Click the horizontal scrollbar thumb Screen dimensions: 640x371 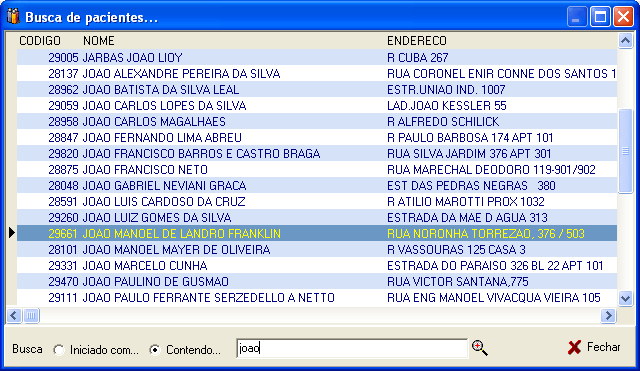tap(31, 315)
